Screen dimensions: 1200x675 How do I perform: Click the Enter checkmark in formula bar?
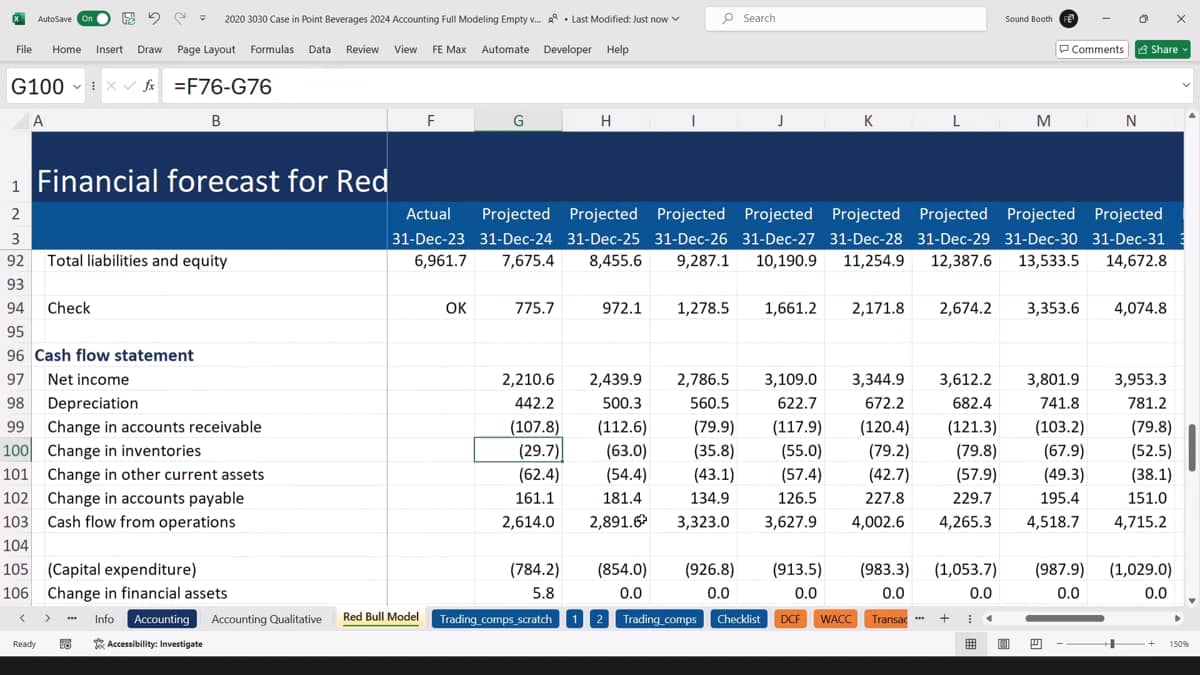[128, 87]
